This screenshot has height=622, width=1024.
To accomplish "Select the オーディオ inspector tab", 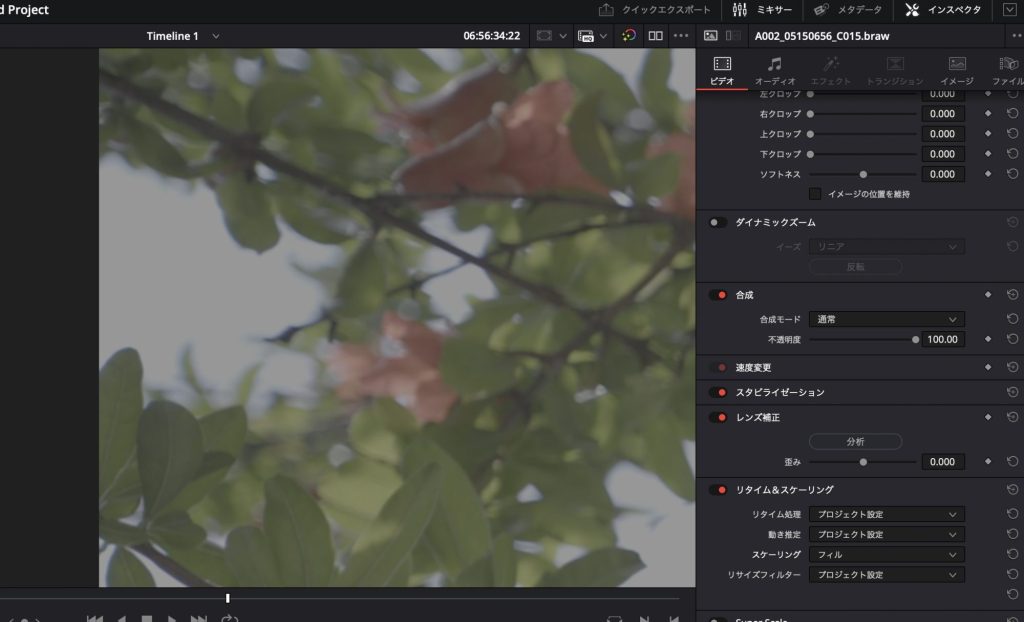I will [x=775, y=71].
